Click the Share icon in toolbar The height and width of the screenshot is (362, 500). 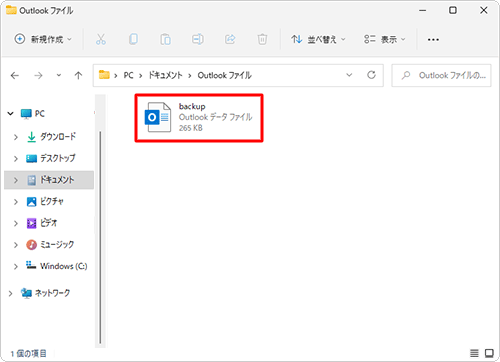[230, 39]
